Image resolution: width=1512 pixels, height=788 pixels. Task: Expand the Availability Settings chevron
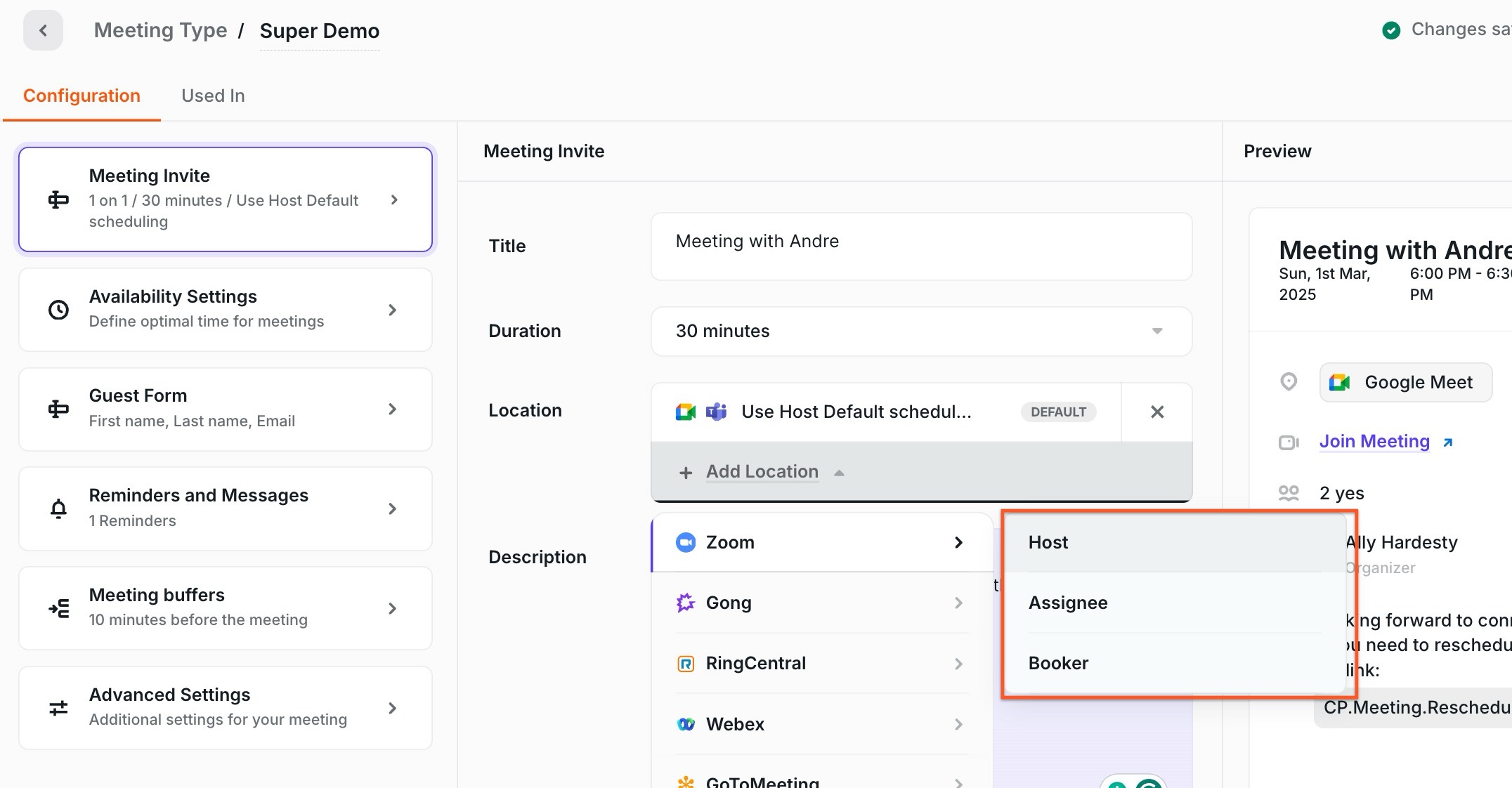click(393, 310)
